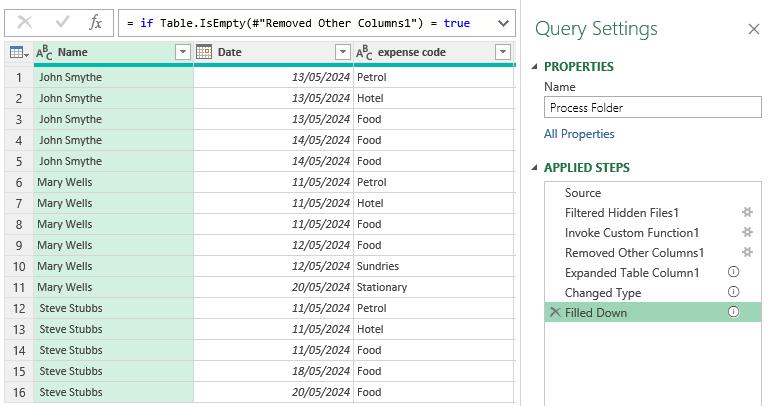
Task: Select row number 1
Action: pyautogui.click(x=19, y=77)
